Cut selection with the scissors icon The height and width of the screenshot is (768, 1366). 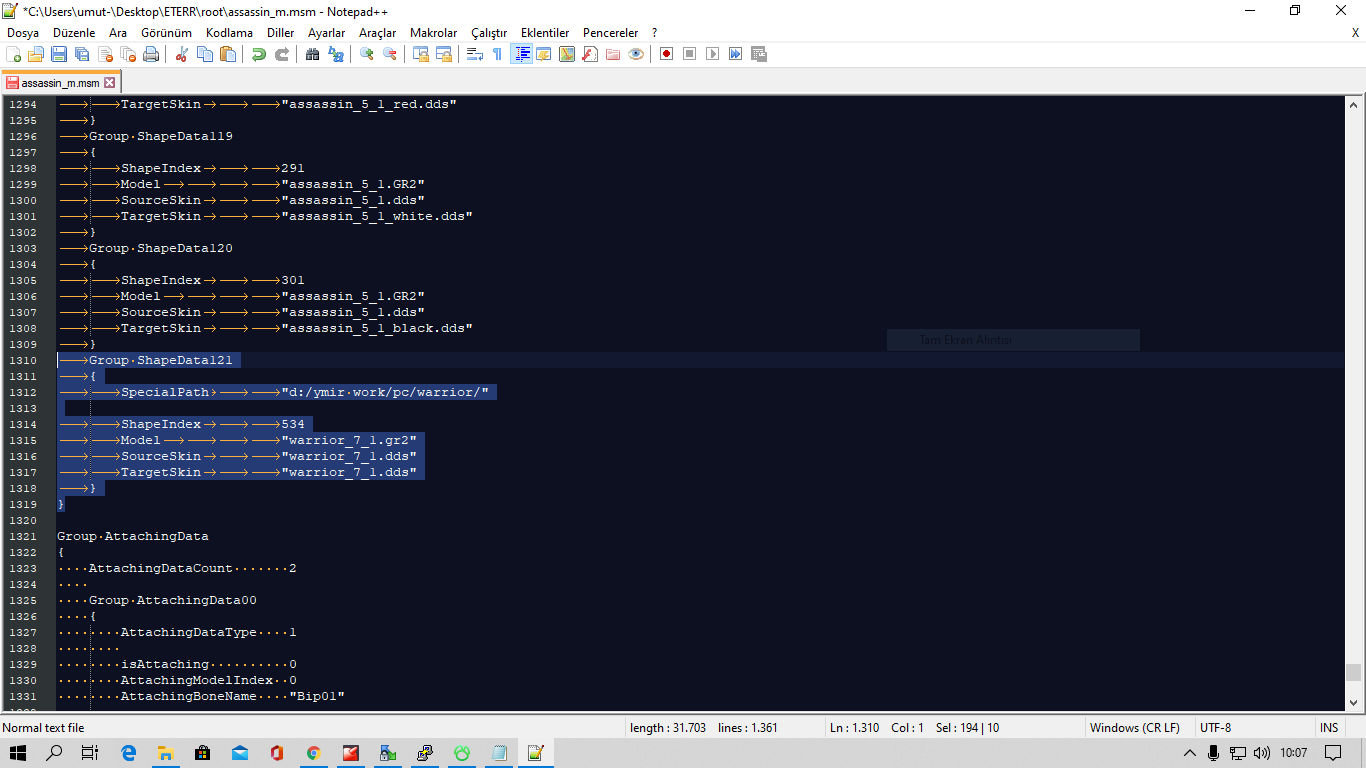(182, 54)
